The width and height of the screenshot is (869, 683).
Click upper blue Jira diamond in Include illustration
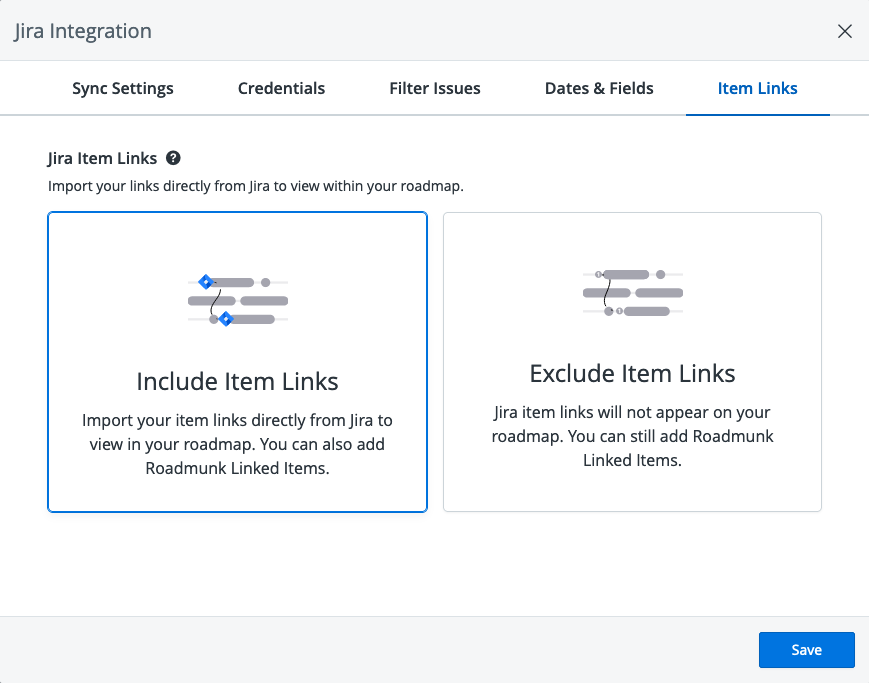click(205, 282)
